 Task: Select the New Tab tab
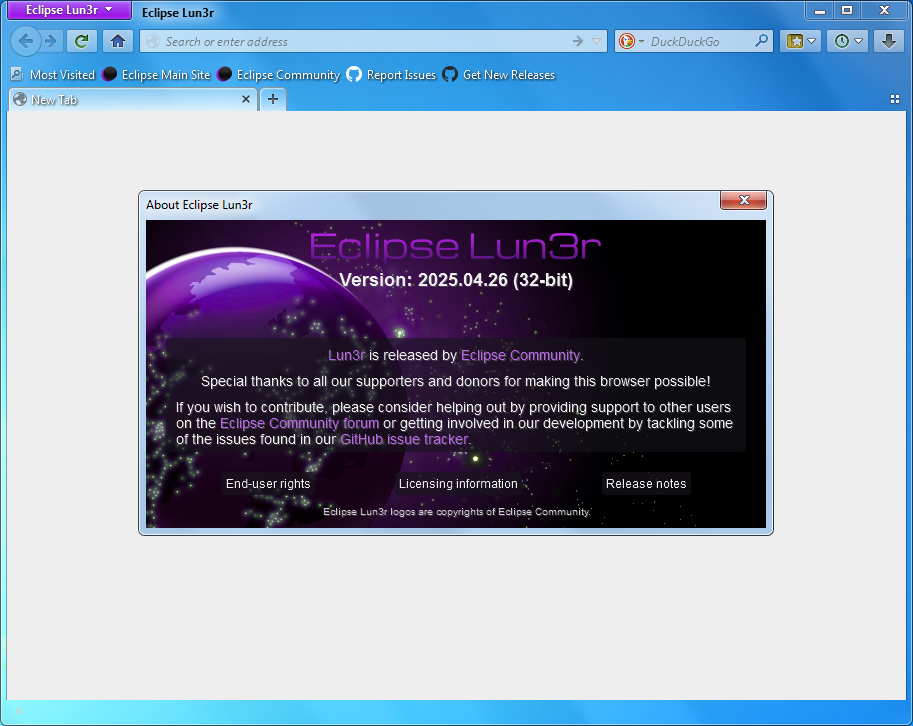(120, 99)
